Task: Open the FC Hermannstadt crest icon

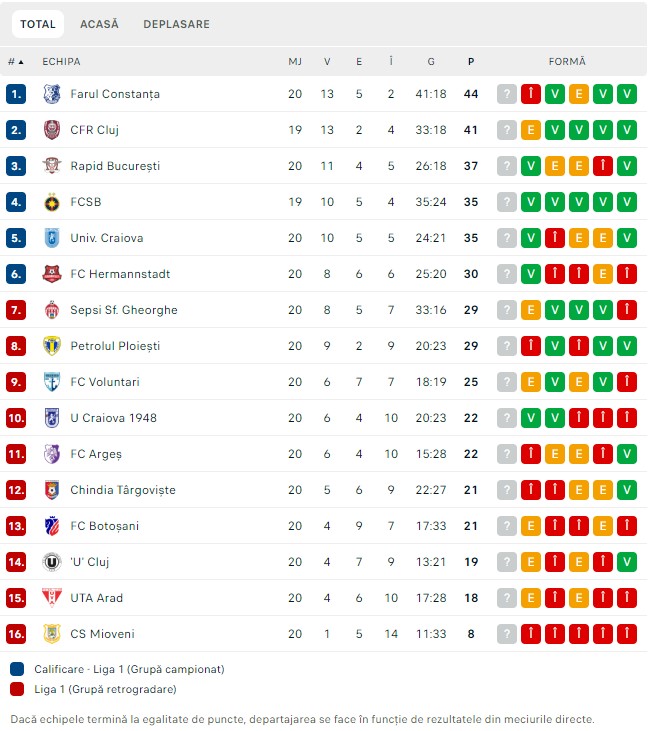Action: point(52,274)
